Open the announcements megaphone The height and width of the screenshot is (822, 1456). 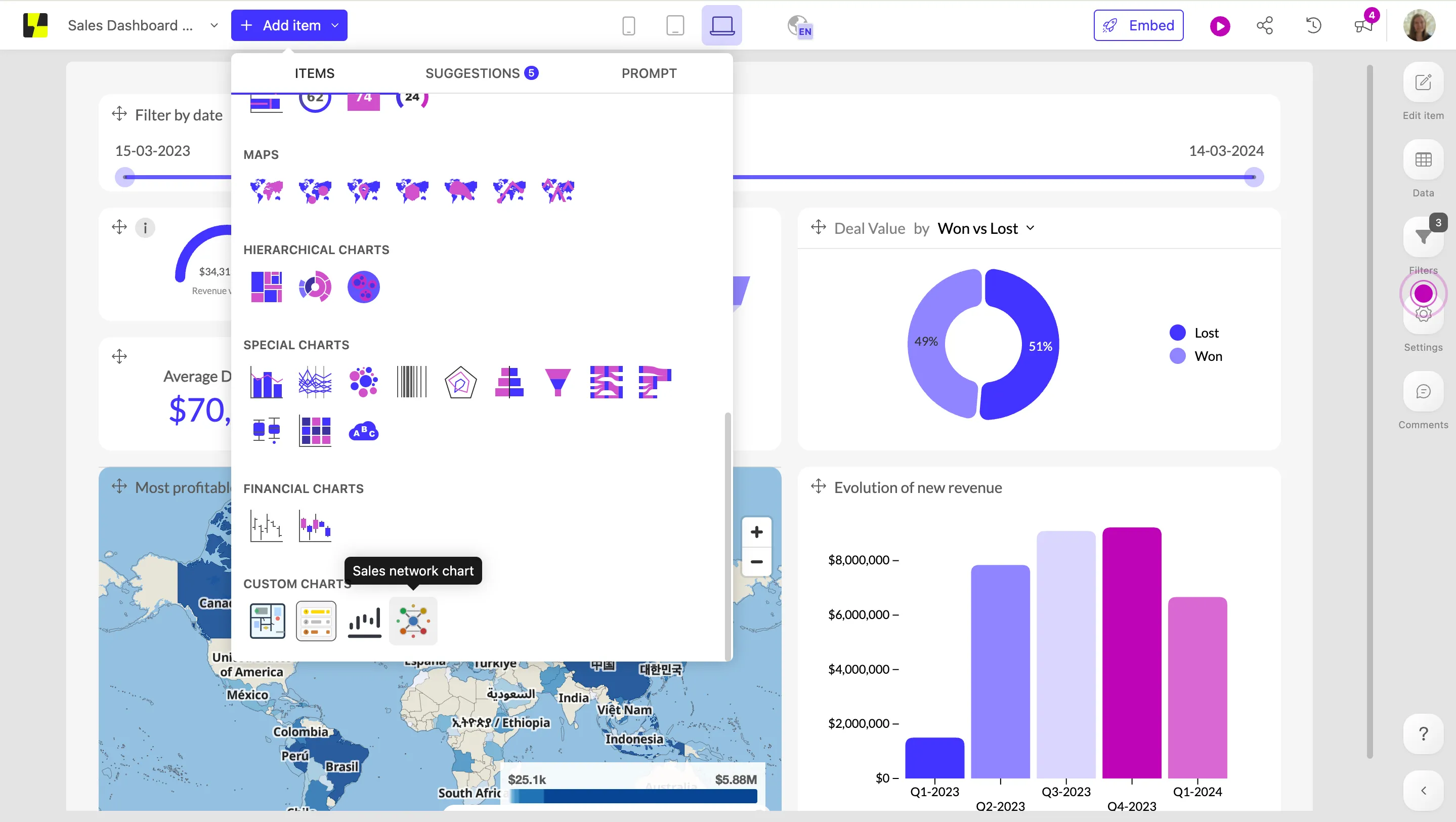[x=1363, y=25]
